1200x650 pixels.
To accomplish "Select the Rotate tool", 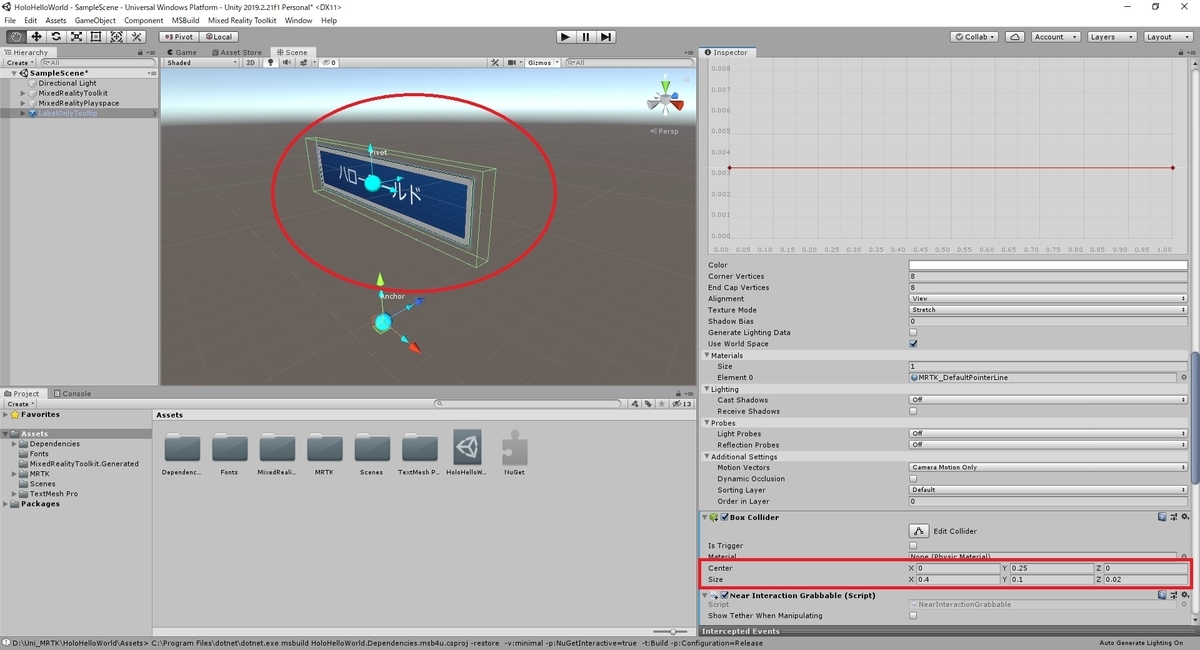I will [x=56, y=37].
